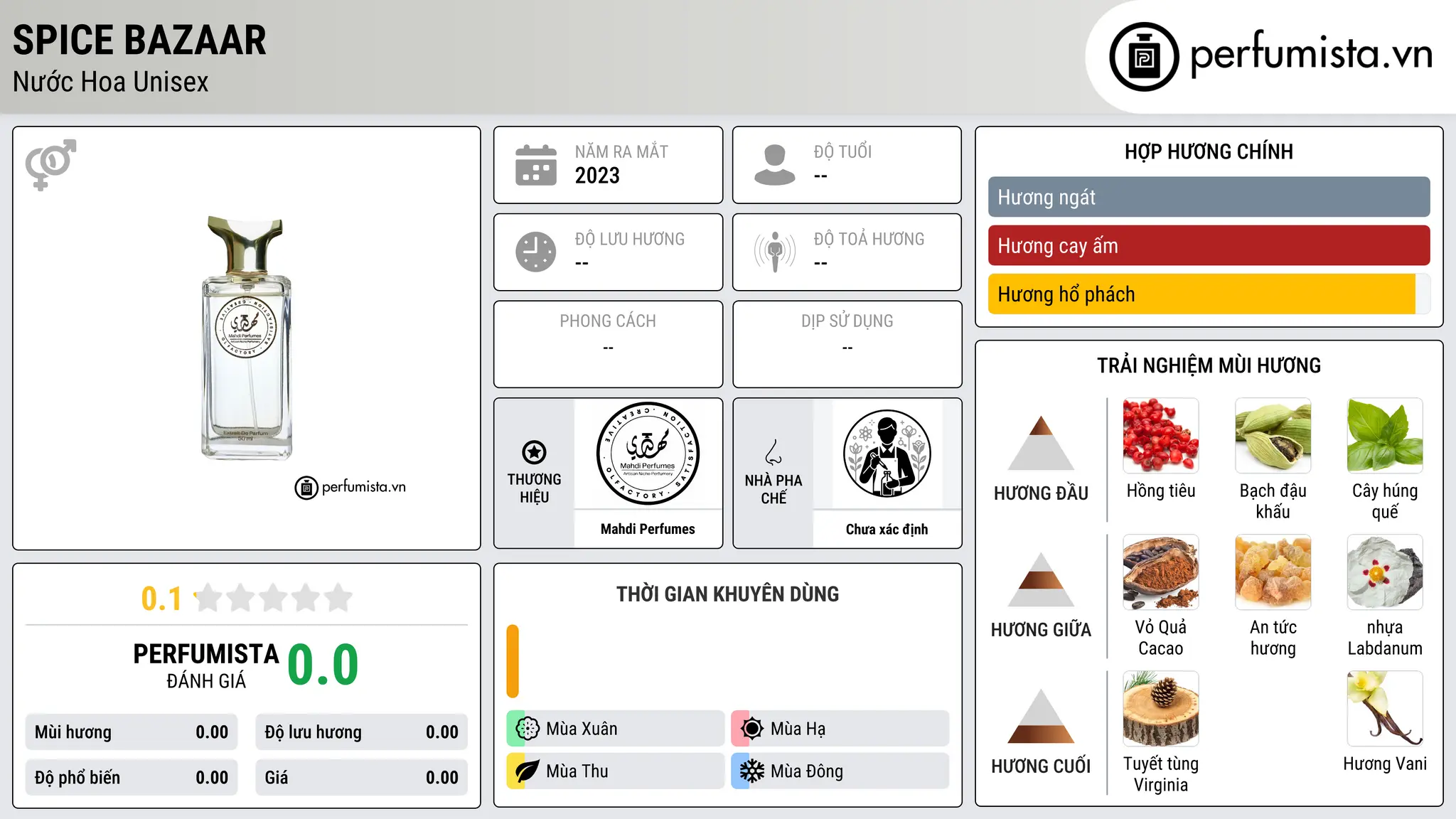Screen dimensions: 1456x819
Task: Open the Mahdi Perfumes brand logo
Action: tap(648, 454)
